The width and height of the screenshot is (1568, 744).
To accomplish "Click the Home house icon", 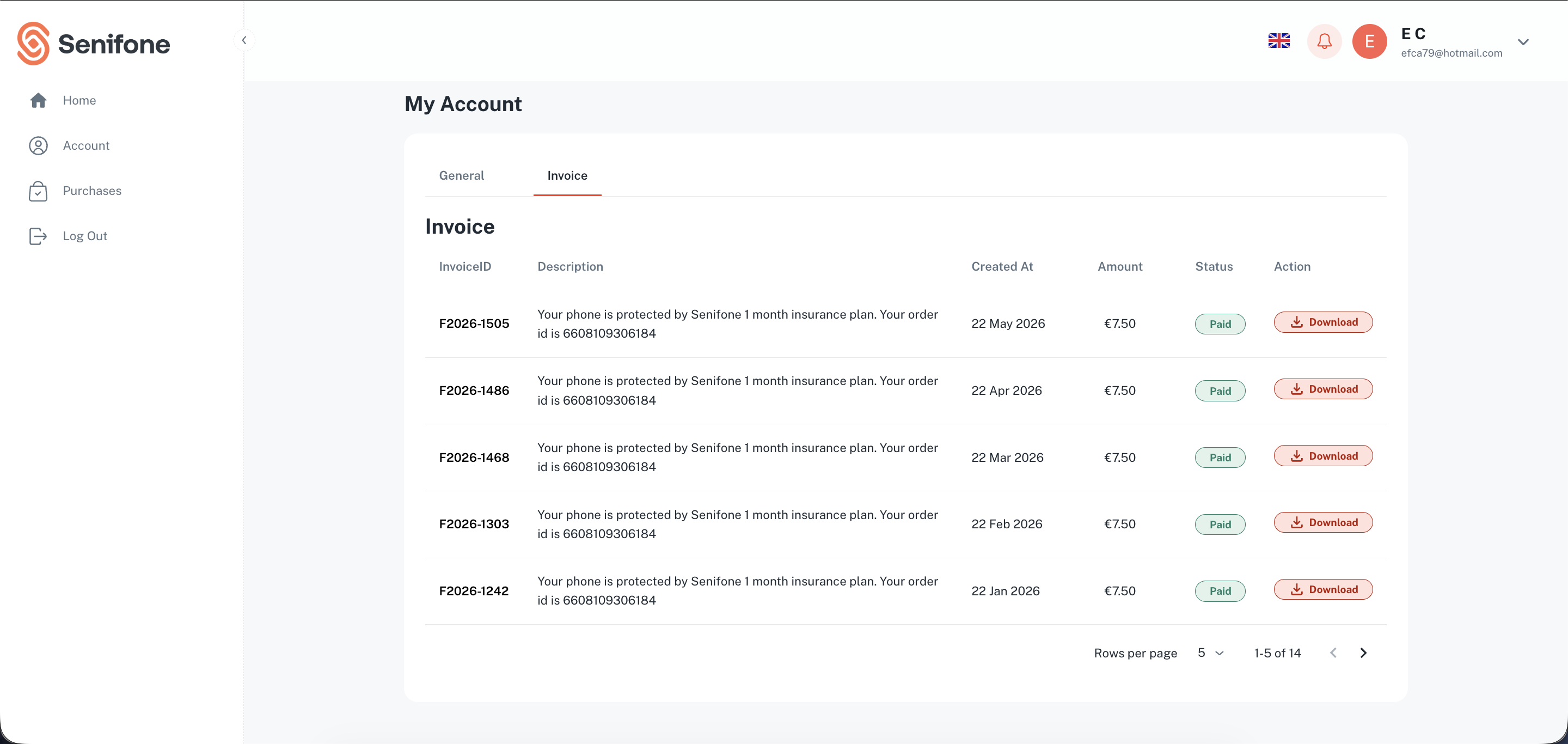I will tap(38, 100).
